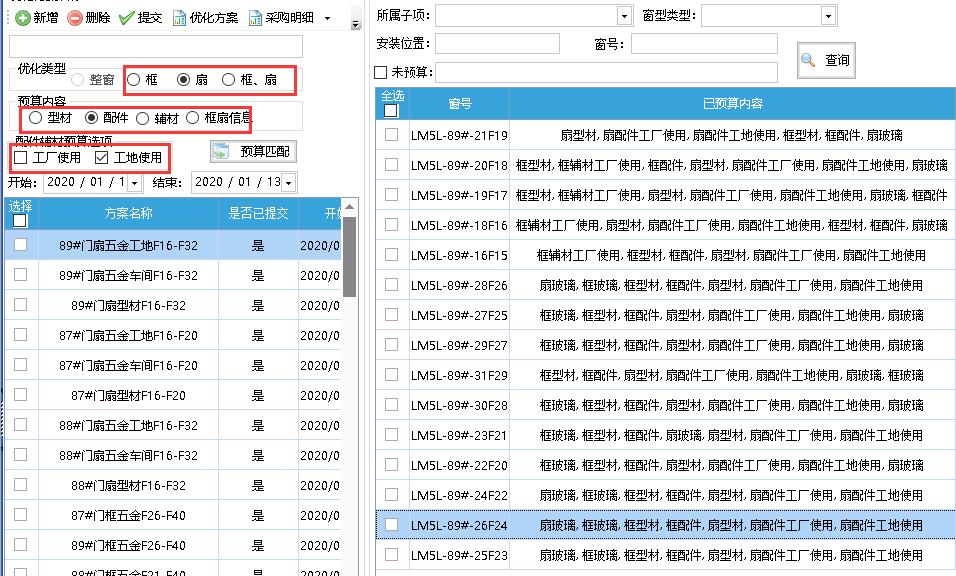Select the 框 radio option
The image size is (956, 576).
pyautogui.click(x=135, y=79)
